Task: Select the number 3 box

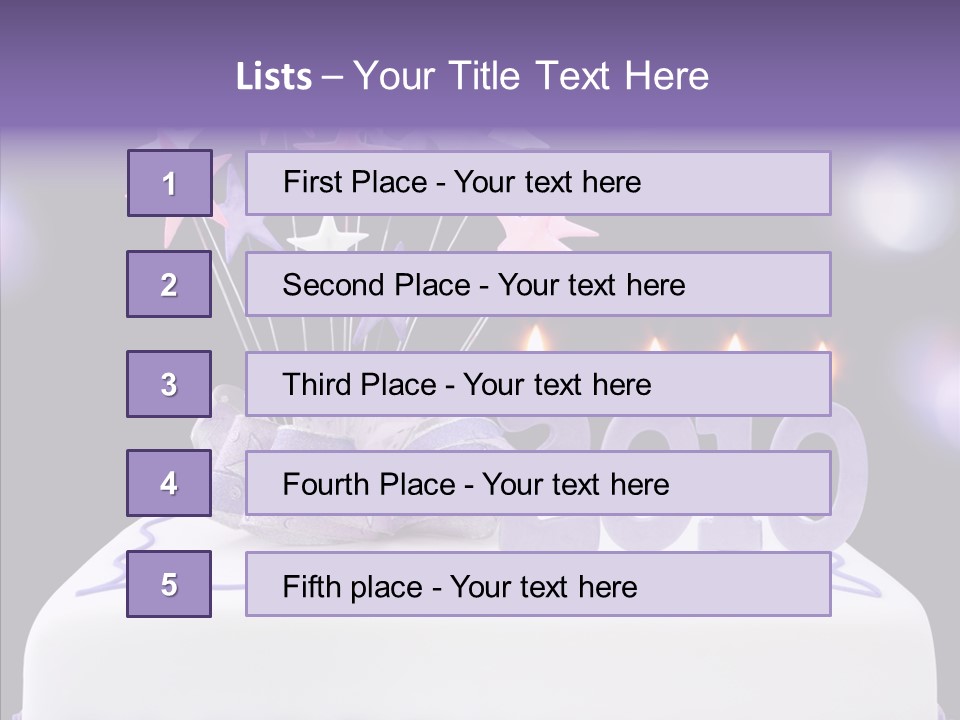Action: 169,384
